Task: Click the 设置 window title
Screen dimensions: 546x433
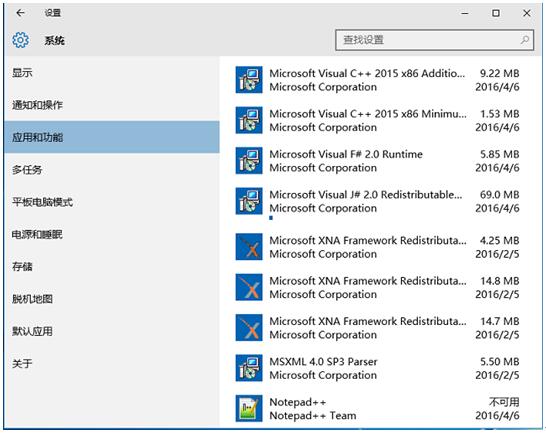Action: coord(53,13)
